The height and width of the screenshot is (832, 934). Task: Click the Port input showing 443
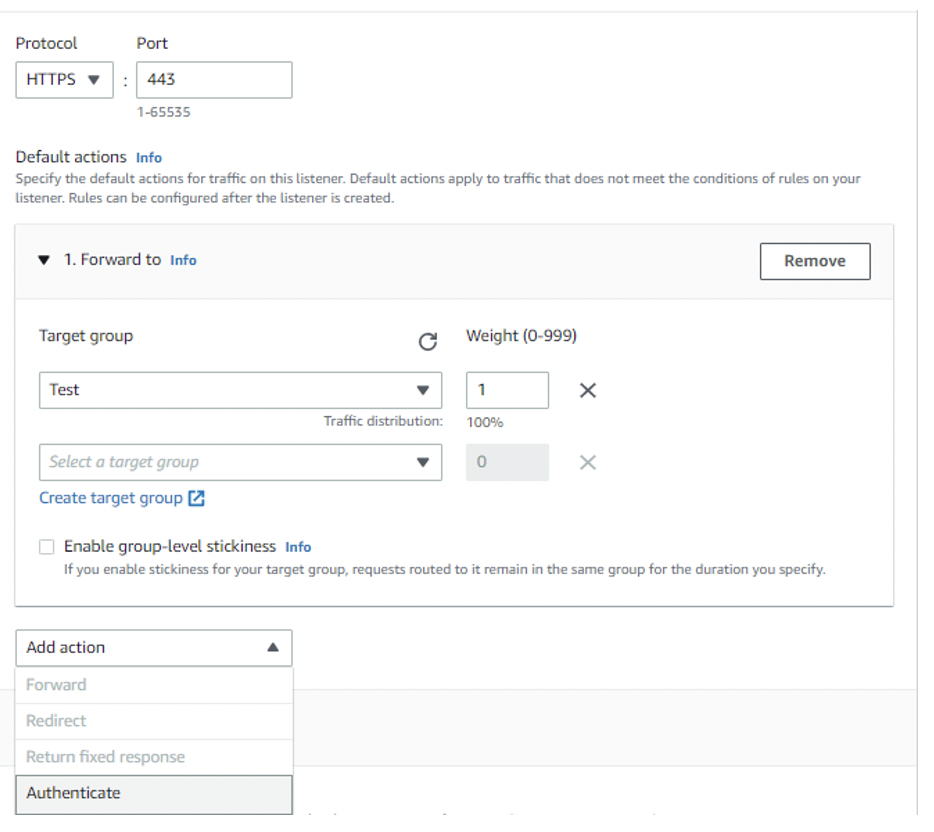213,80
